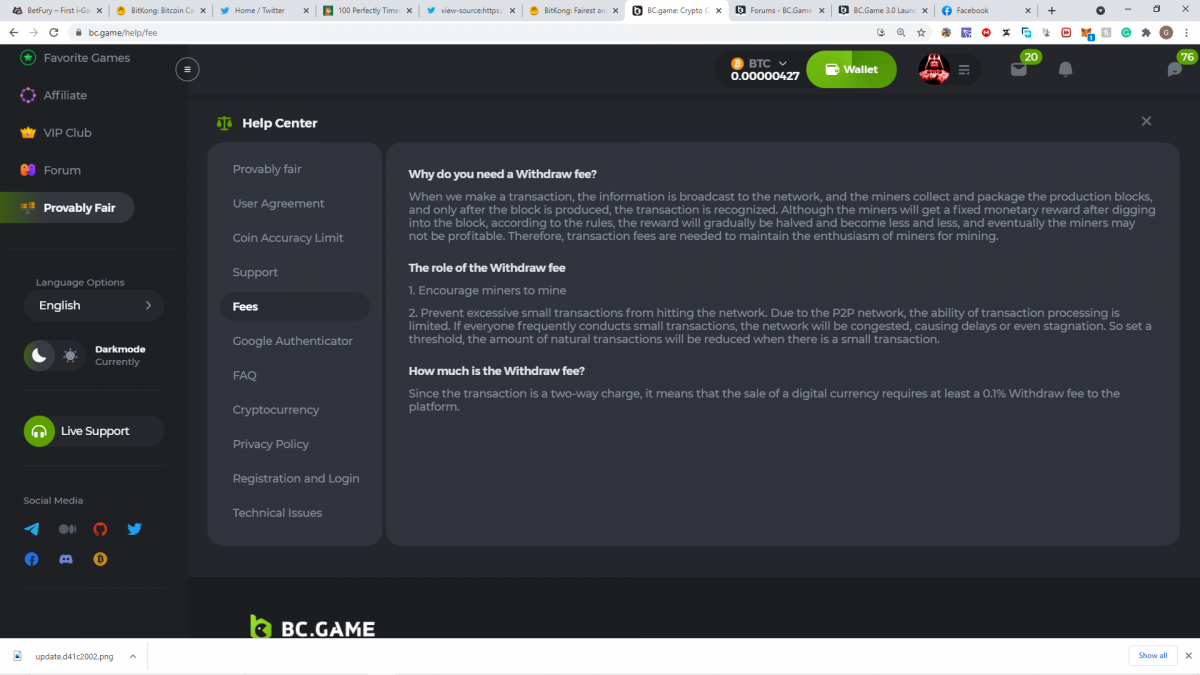
Task: Expand the BTC currency dropdown
Action: click(x=764, y=69)
